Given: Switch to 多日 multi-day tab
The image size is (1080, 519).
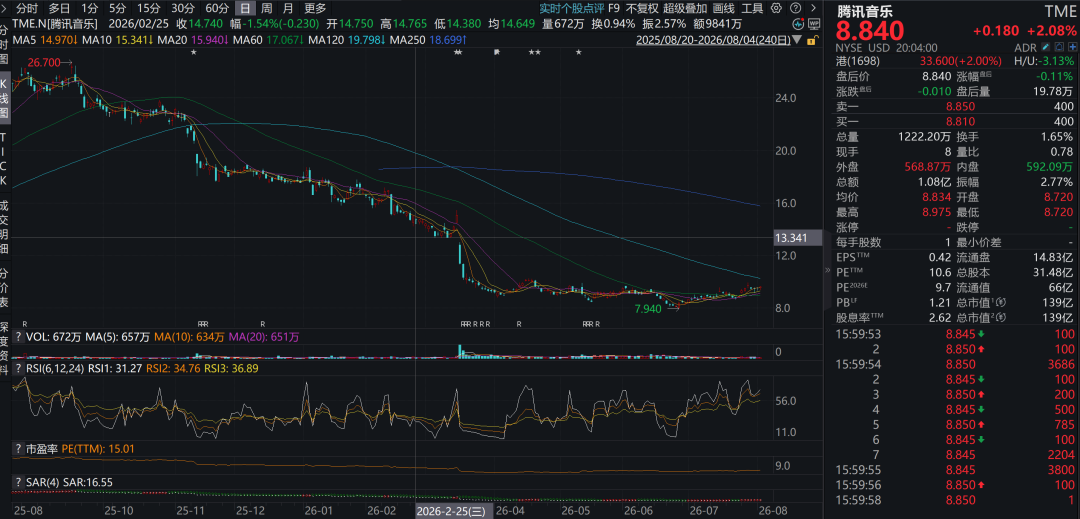Looking at the screenshot, I should click(x=59, y=9).
